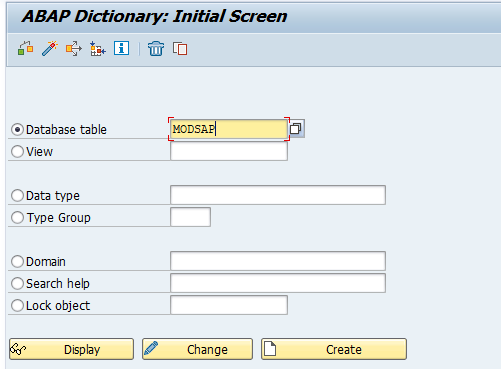The image size is (501, 369).
Task: Click the Change button
Action: 197,349
